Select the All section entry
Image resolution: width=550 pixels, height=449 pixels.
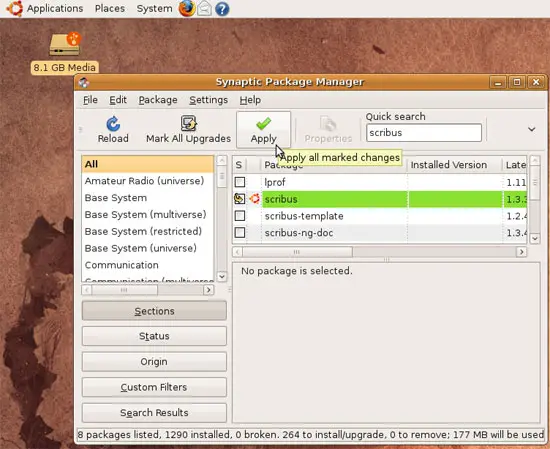(x=148, y=164)
